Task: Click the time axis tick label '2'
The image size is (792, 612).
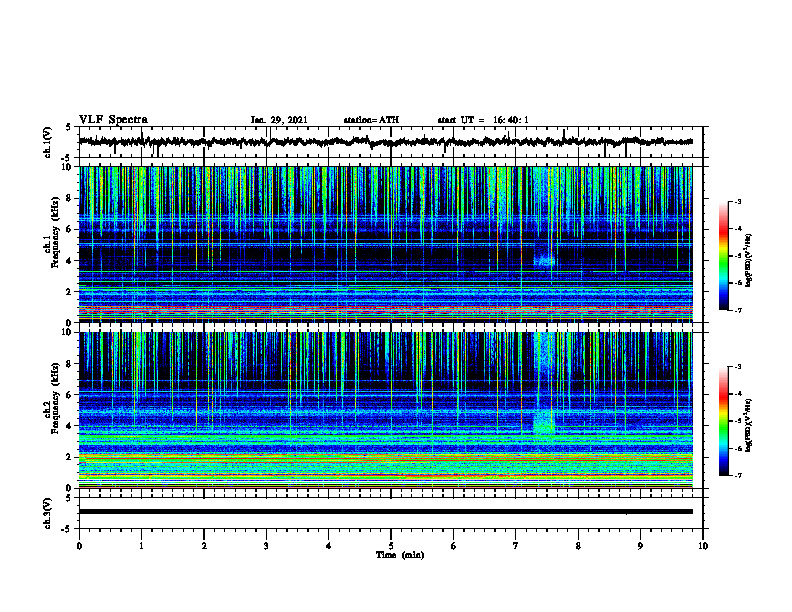Action: tap(204, 546)
